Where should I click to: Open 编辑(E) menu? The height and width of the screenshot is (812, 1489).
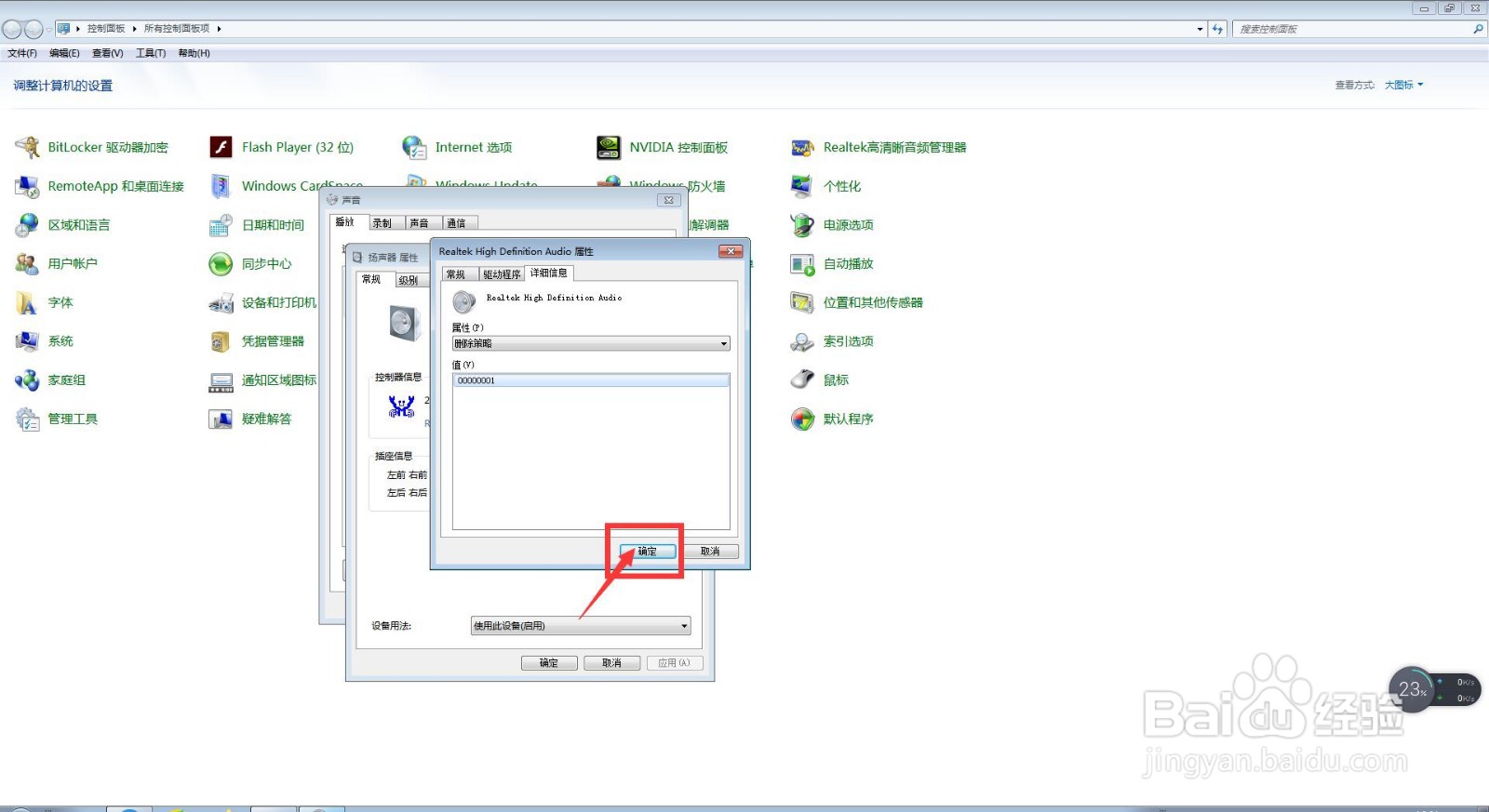click(x=64, y=53)
